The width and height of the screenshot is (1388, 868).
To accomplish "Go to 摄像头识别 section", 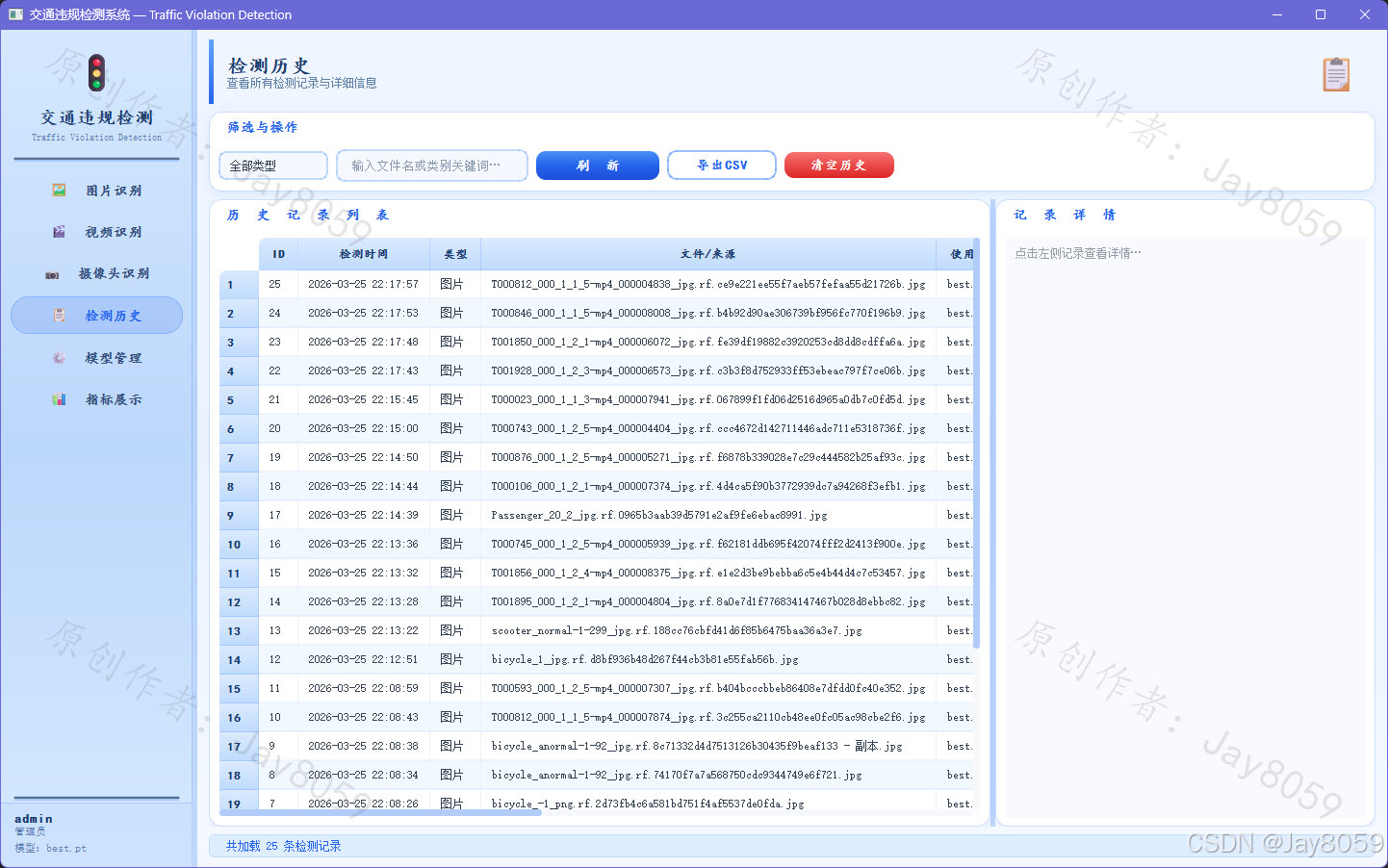I will (96, 273).
